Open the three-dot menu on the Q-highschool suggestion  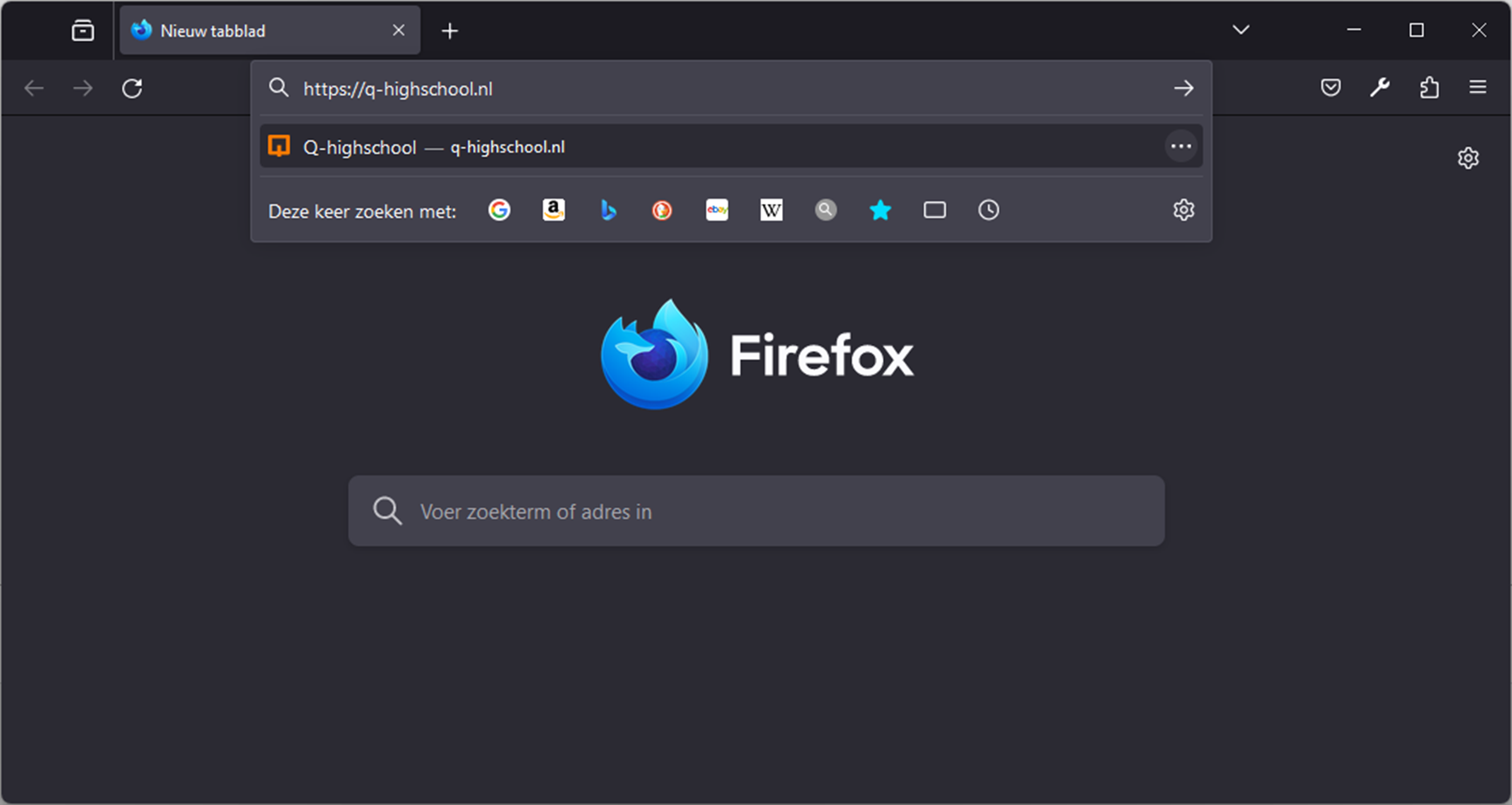tap(1181, 145)
